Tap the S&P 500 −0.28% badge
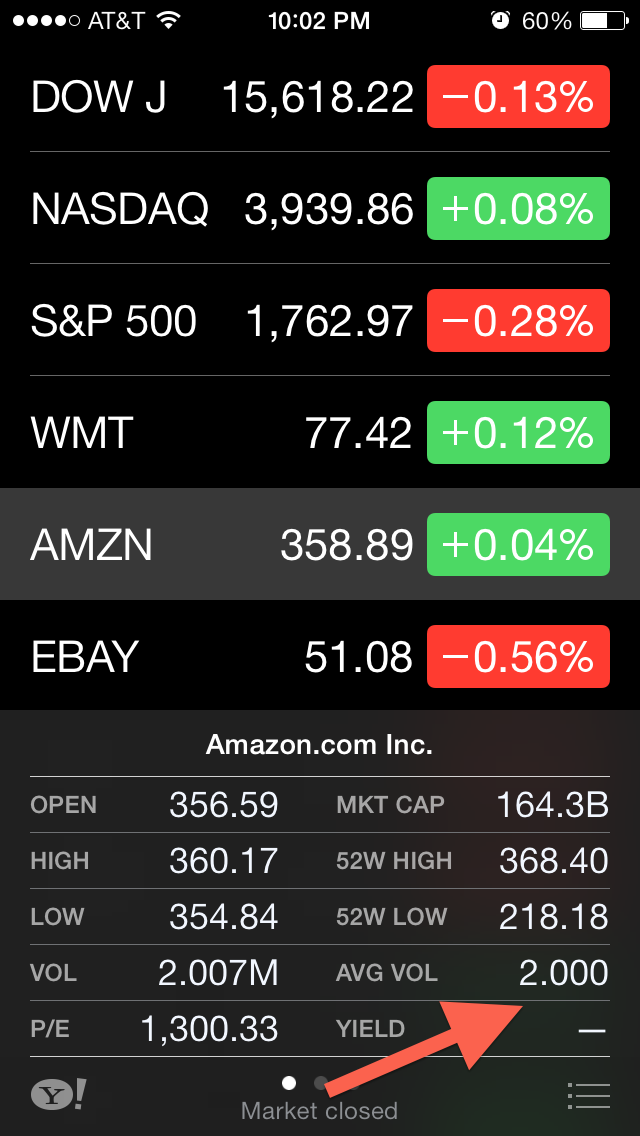The image size is (640, 1136). coord(518,321)
